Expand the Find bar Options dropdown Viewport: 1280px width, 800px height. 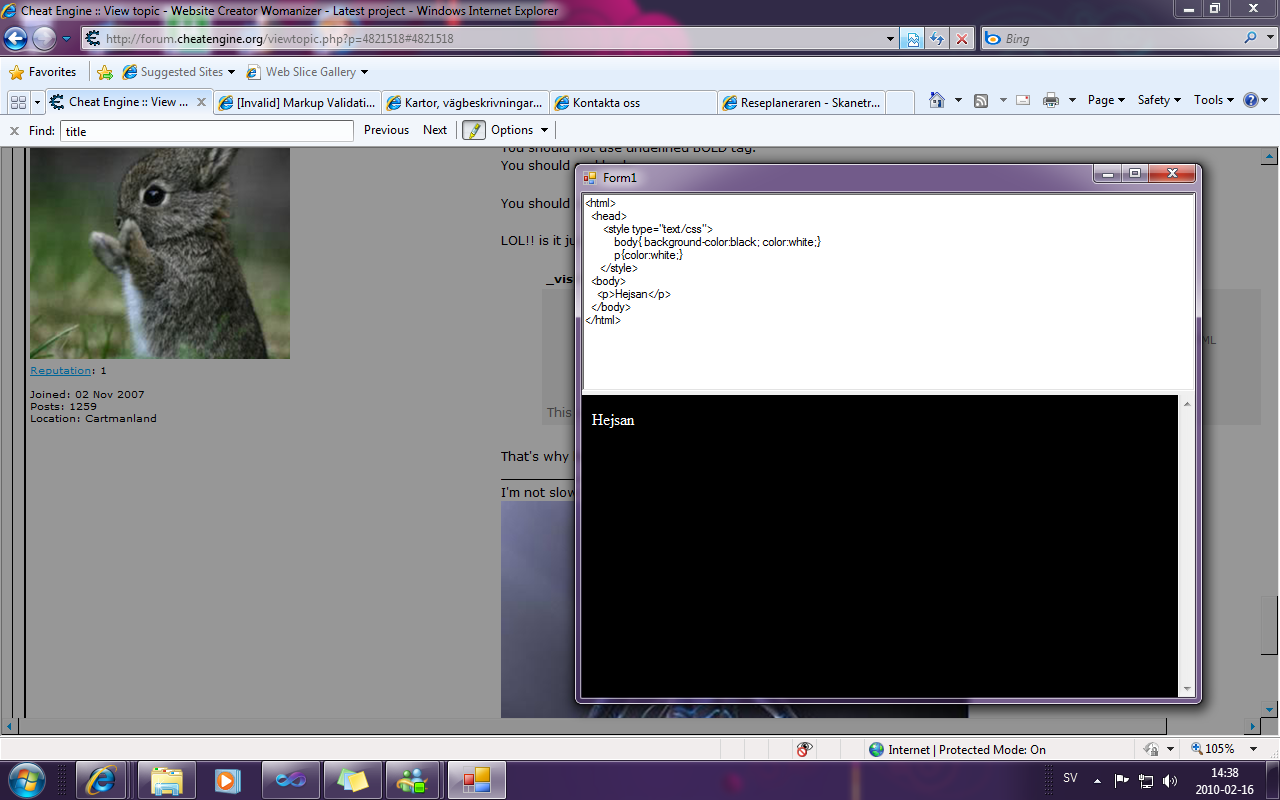click(x=519, y=130)
